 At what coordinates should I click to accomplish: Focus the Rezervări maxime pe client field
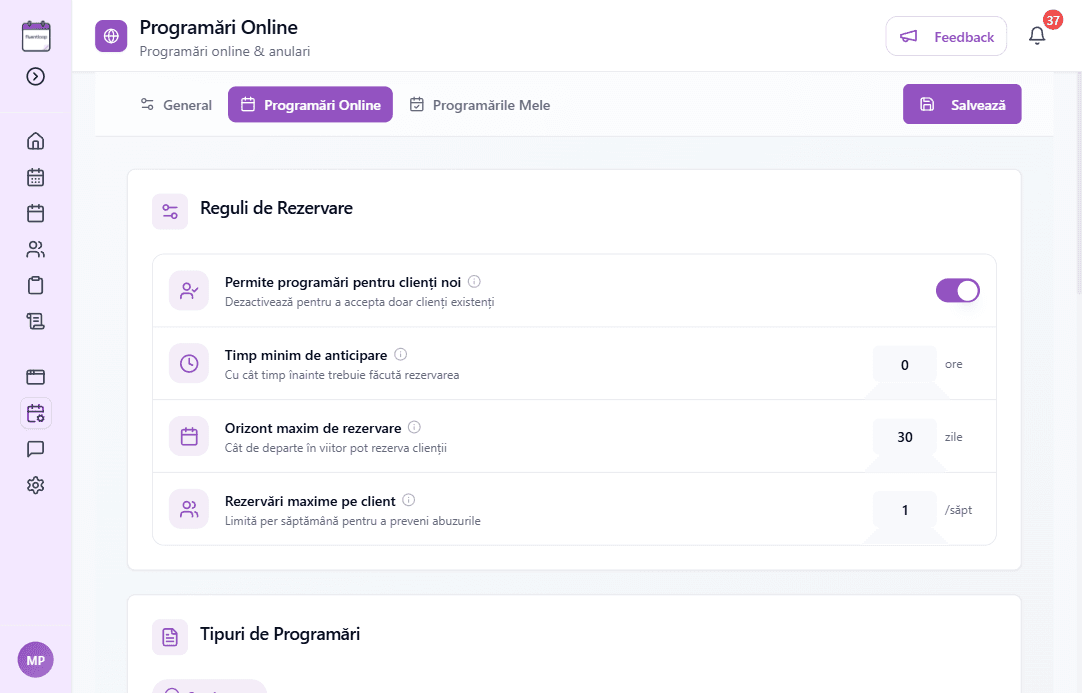click(x=905, y=510)
